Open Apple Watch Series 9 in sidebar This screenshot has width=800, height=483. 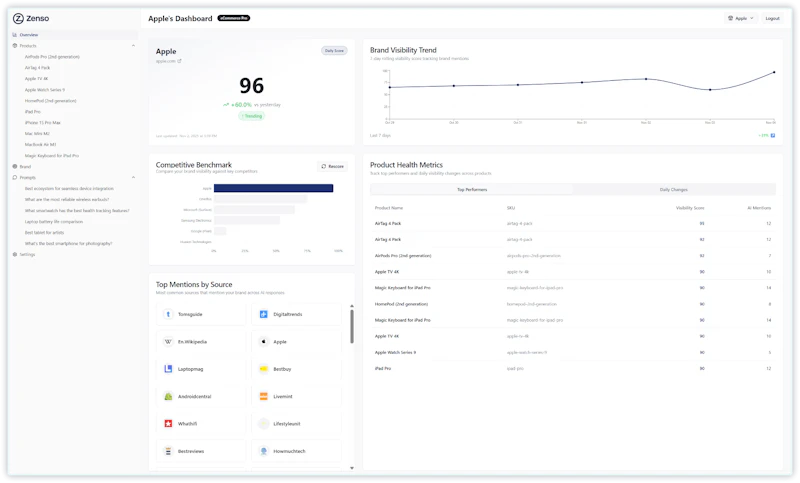pos(45,90)
